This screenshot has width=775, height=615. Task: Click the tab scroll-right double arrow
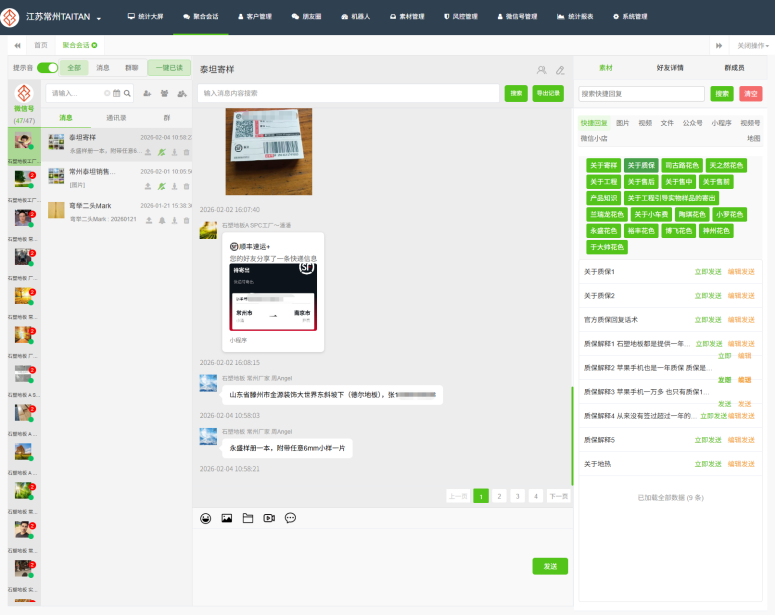click(719, 45)
